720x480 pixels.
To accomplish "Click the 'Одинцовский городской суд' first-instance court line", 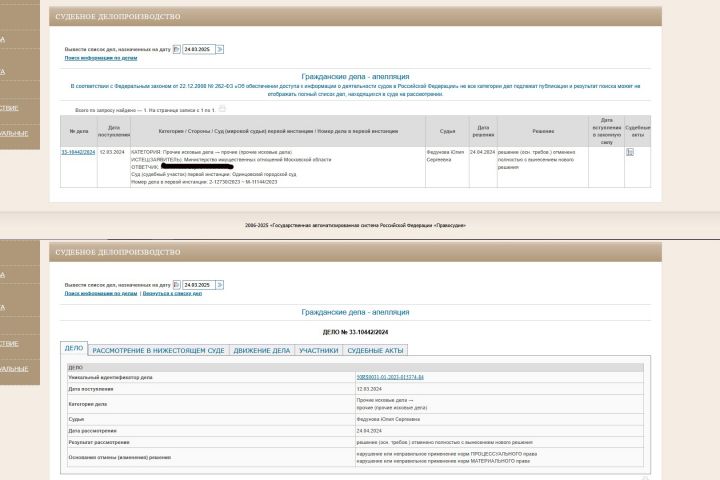I will coord(214,175).
